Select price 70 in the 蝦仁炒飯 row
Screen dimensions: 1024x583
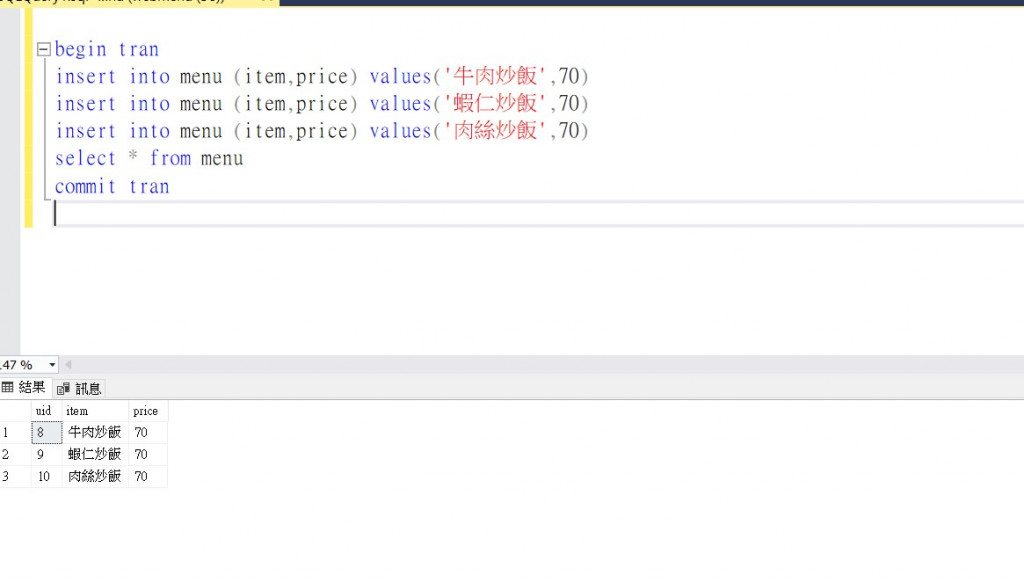tap(148, 454)
